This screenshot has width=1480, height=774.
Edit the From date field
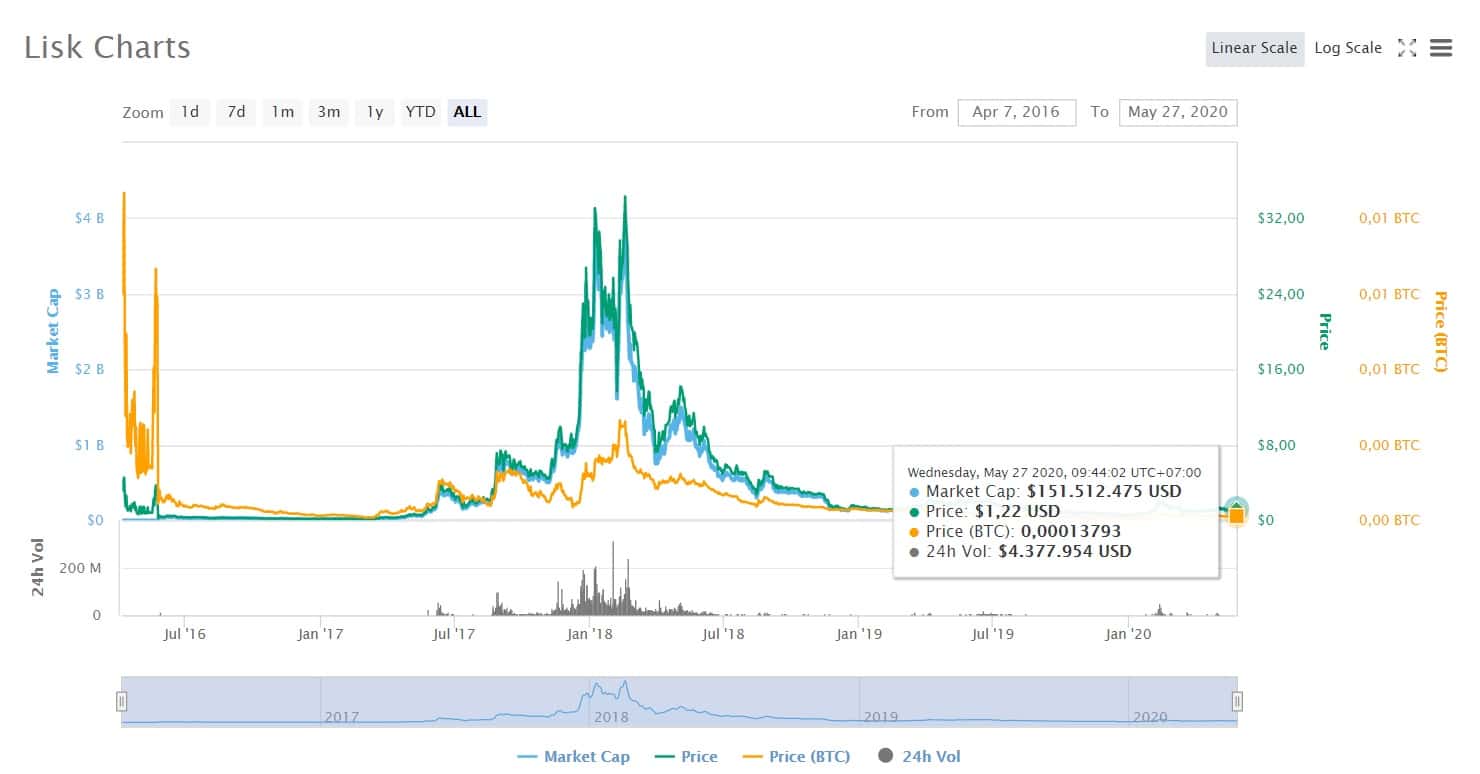point(1016,112)
